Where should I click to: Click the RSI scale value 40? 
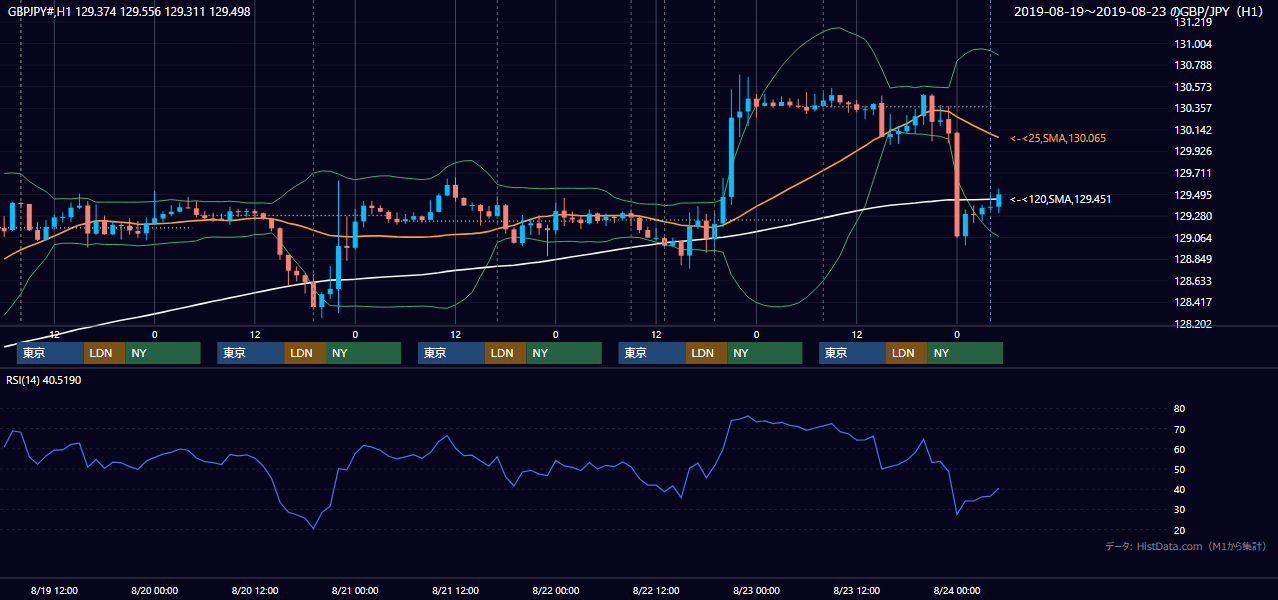click(1179, 489)
